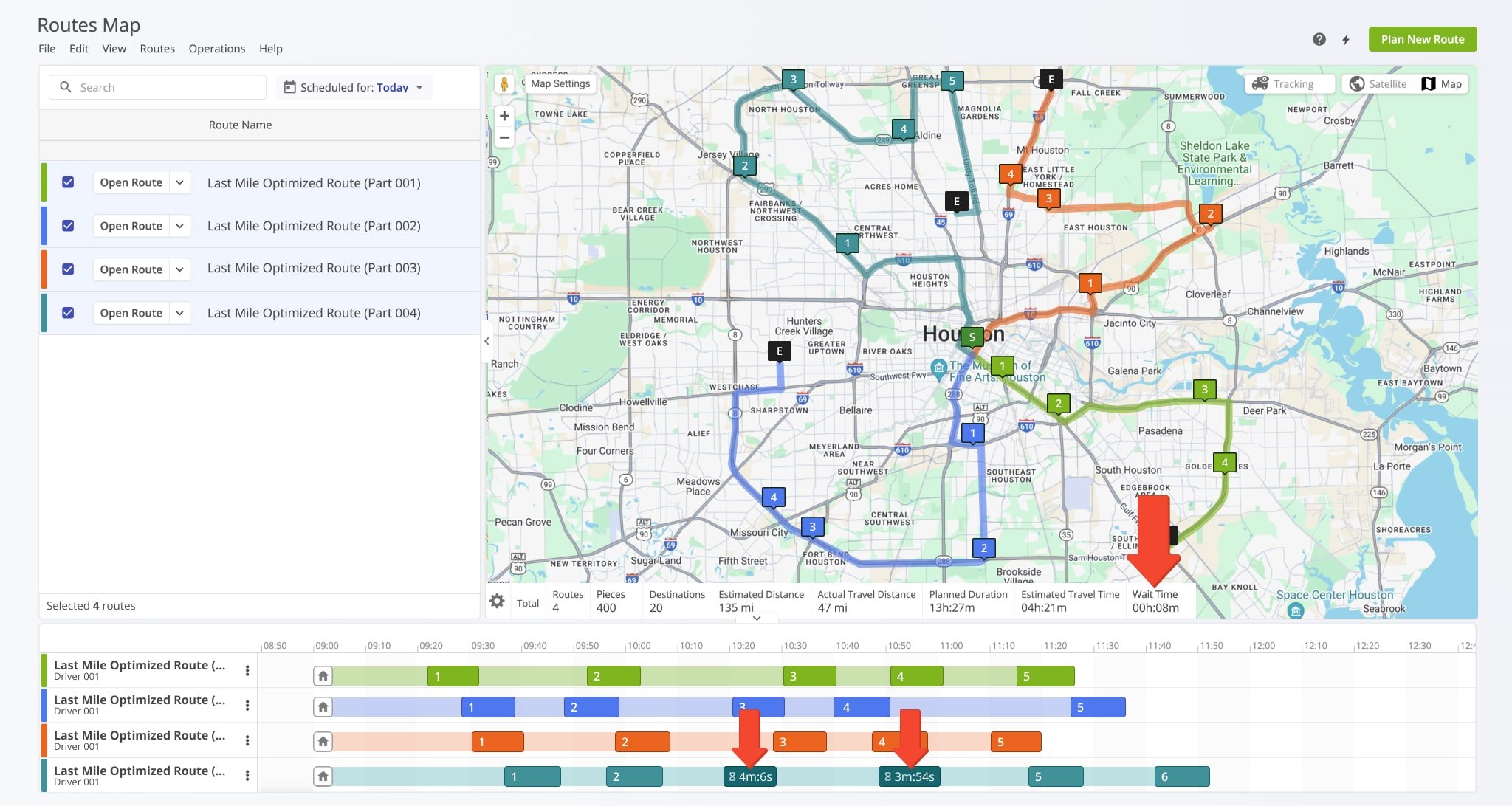Click the lightning bolt icon
Viewport: 1512px width, 806px height.
pyautogui.click(x=1346, y=39)
